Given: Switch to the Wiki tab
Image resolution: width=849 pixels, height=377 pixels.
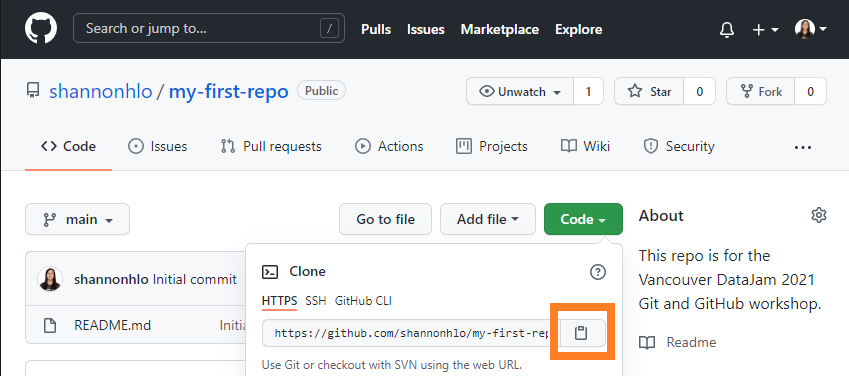Looking at the screenshot, I should click(x=585, y=146).
